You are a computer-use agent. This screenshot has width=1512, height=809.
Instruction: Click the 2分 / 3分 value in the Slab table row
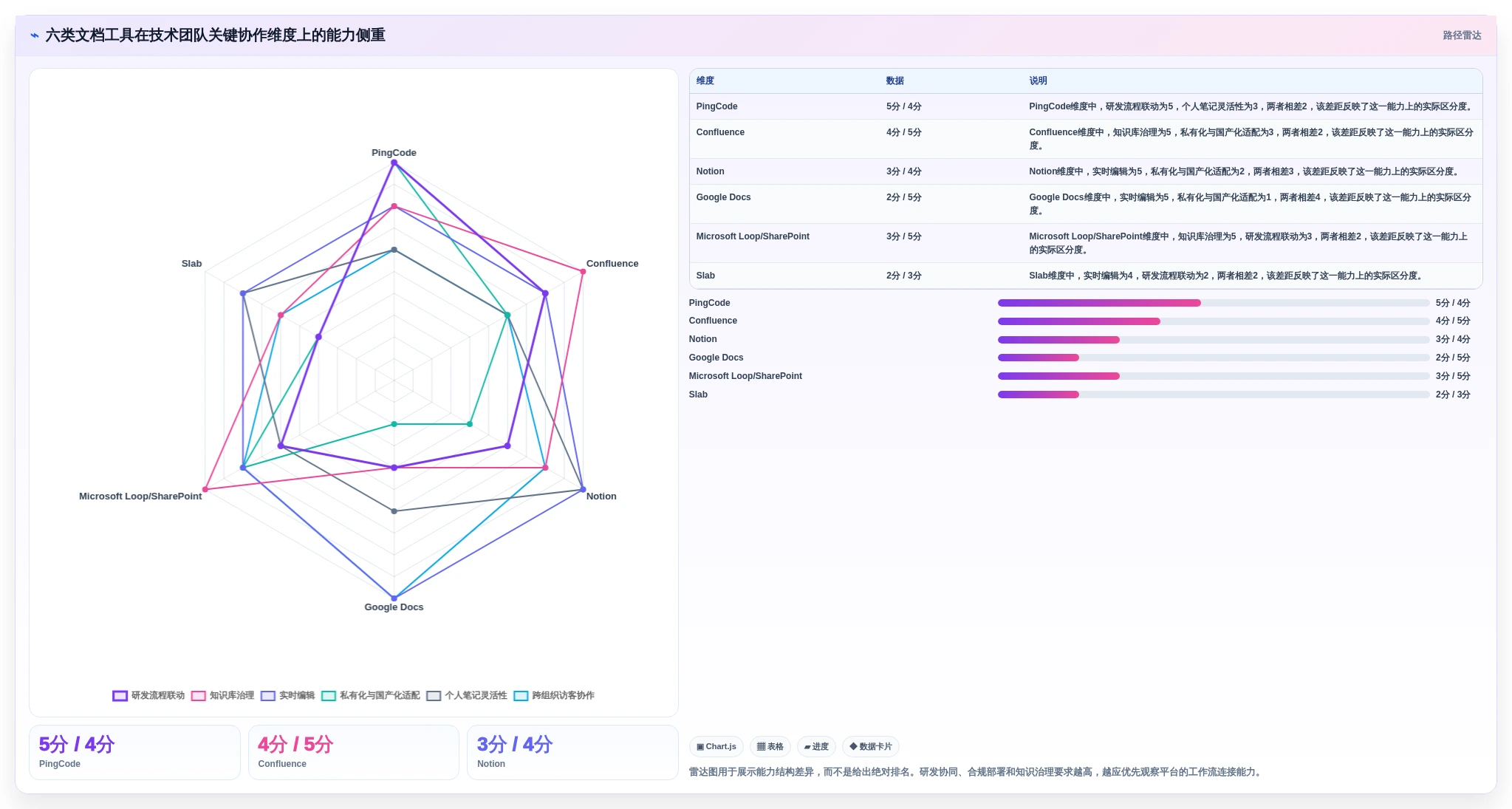[x=904, y=276]
